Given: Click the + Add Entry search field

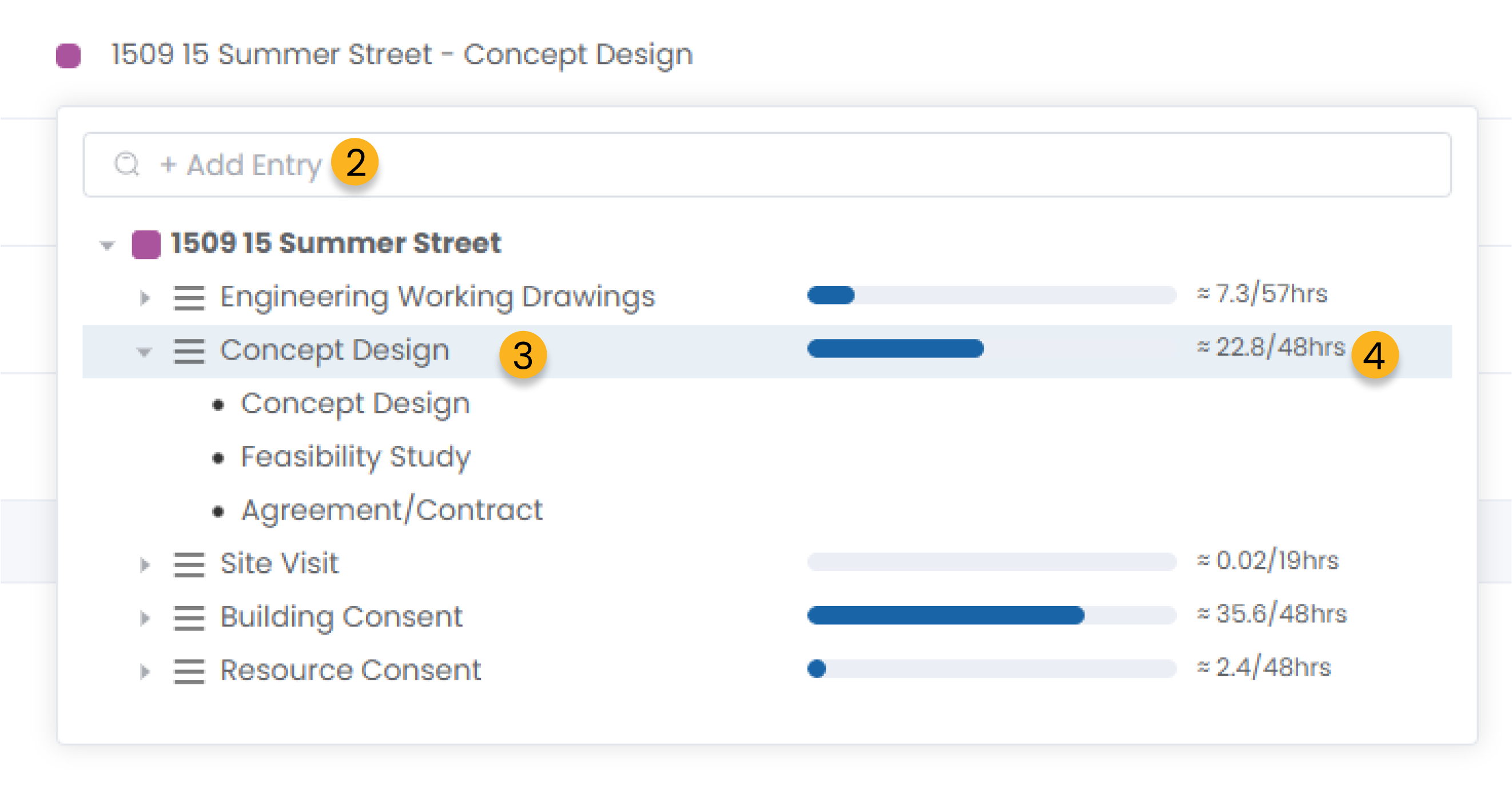Looking at the screenshot, I should coord(767,164).
